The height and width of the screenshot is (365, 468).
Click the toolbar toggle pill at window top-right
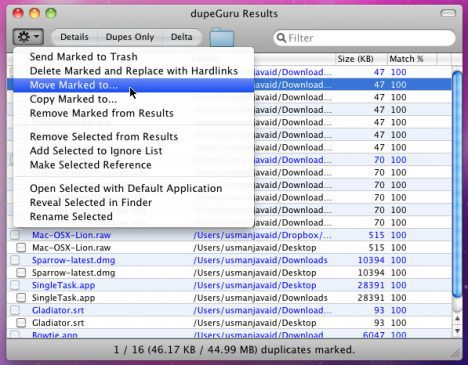448,13
